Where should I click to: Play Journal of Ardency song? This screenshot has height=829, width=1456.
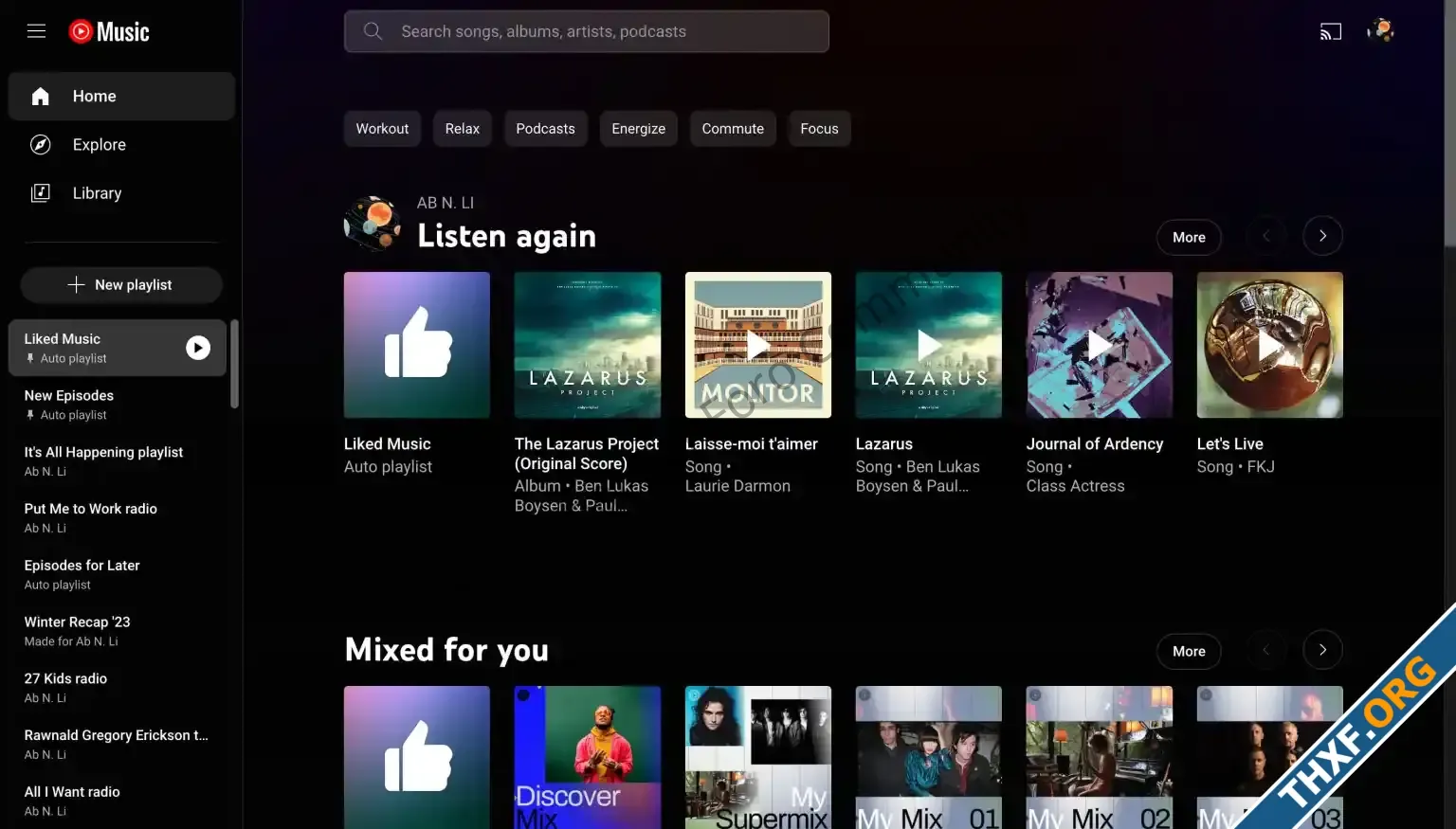pyautogui.click(x=1100, y=345)
